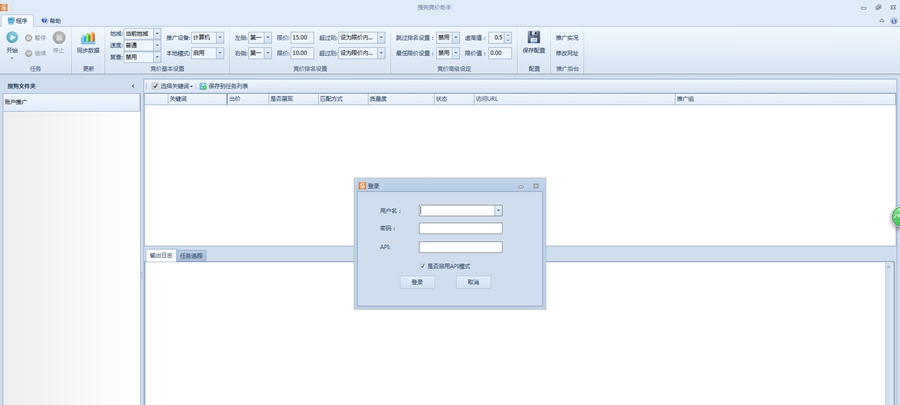Click the 推广实况 button in ribbon
Image resolution: width=900 pixels, height=405 pixels.
[x=567, y=38]
